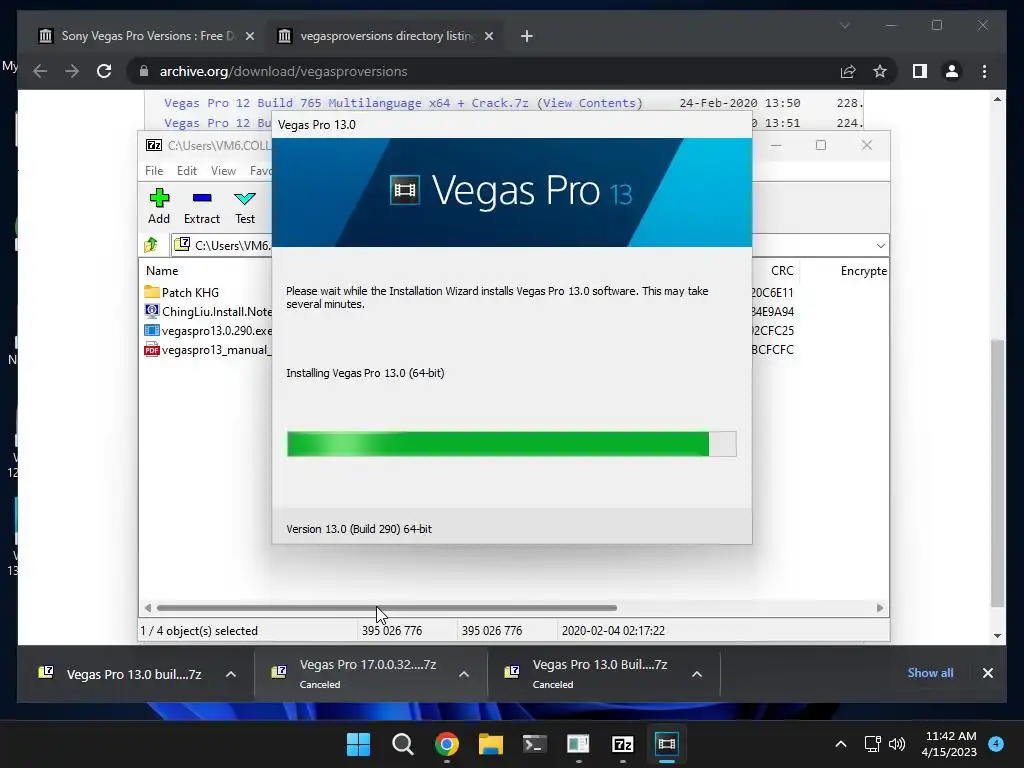The image size is (1024, 768).
Task: Open Windows taskbar Search
Action: click(402, 744)
